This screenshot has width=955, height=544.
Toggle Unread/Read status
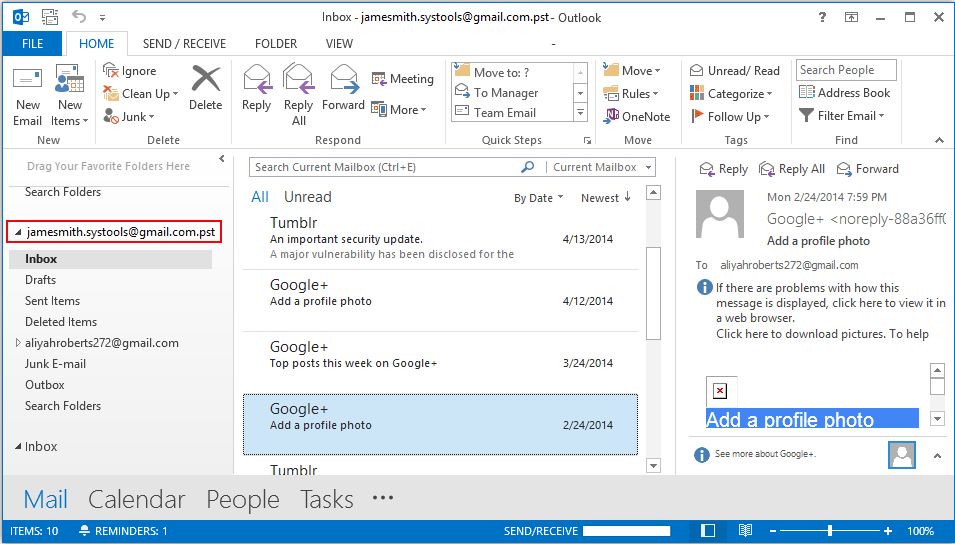point(735,71)
